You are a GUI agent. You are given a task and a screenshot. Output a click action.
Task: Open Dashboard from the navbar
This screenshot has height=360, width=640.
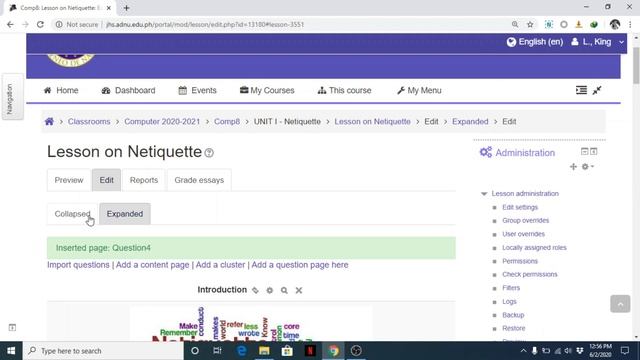[x=128, y=90]
